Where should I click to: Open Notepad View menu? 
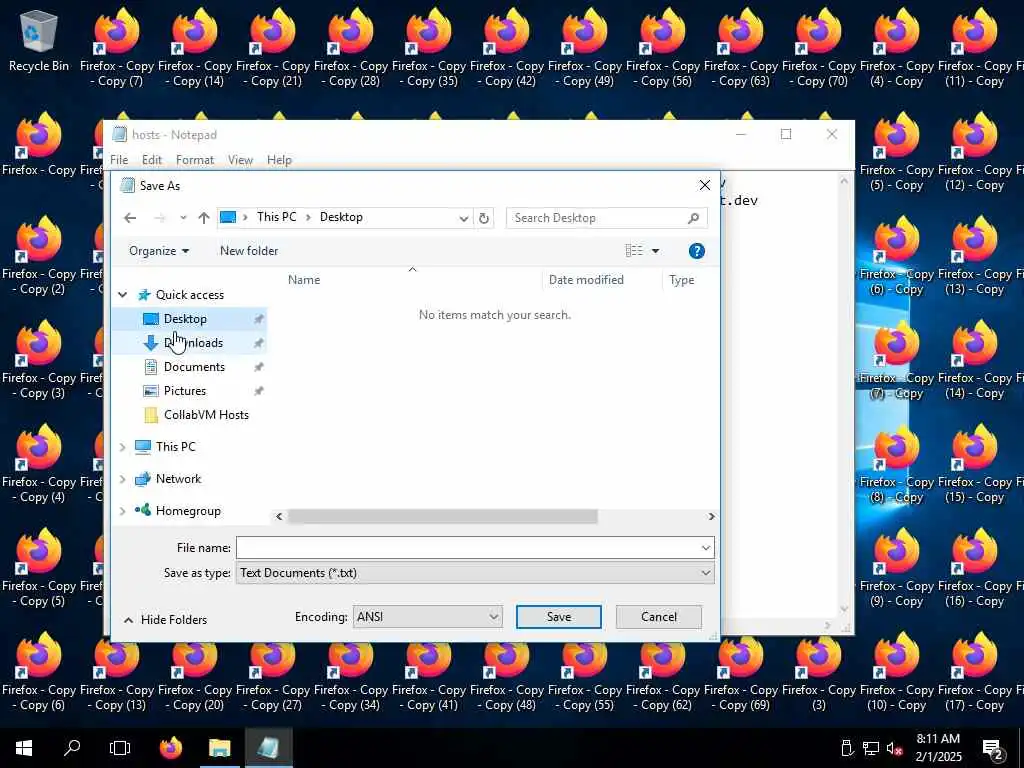click(240, 160)
